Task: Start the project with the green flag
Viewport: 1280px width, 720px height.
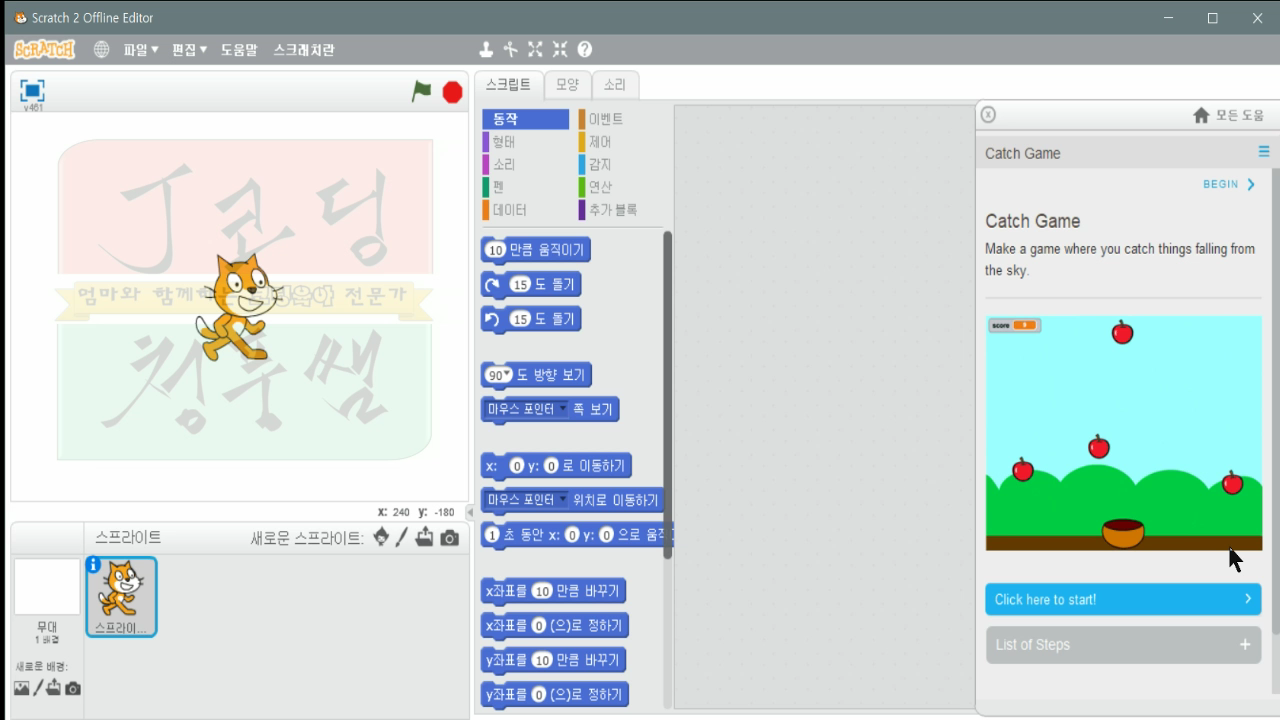Action: (x=422, y=91)
